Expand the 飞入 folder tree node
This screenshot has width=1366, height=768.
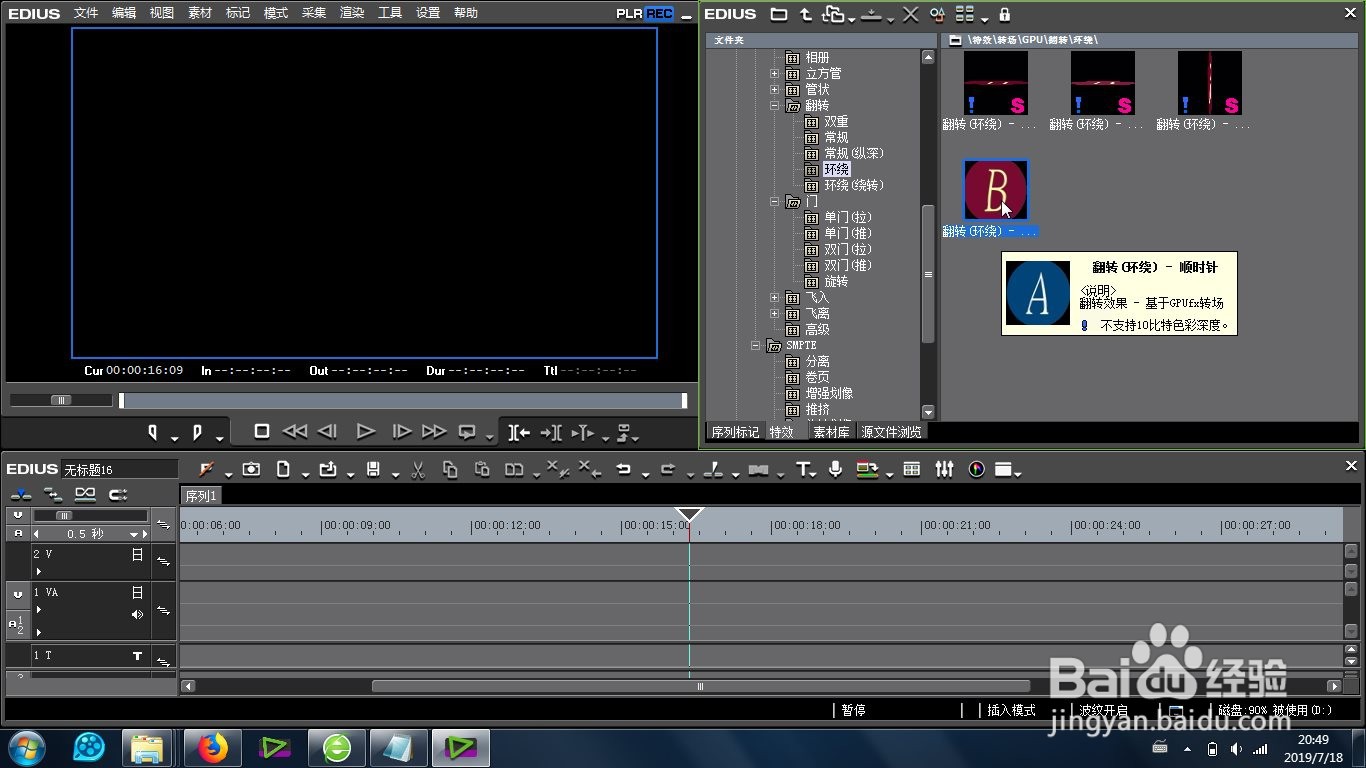click(x=774, y=298)
